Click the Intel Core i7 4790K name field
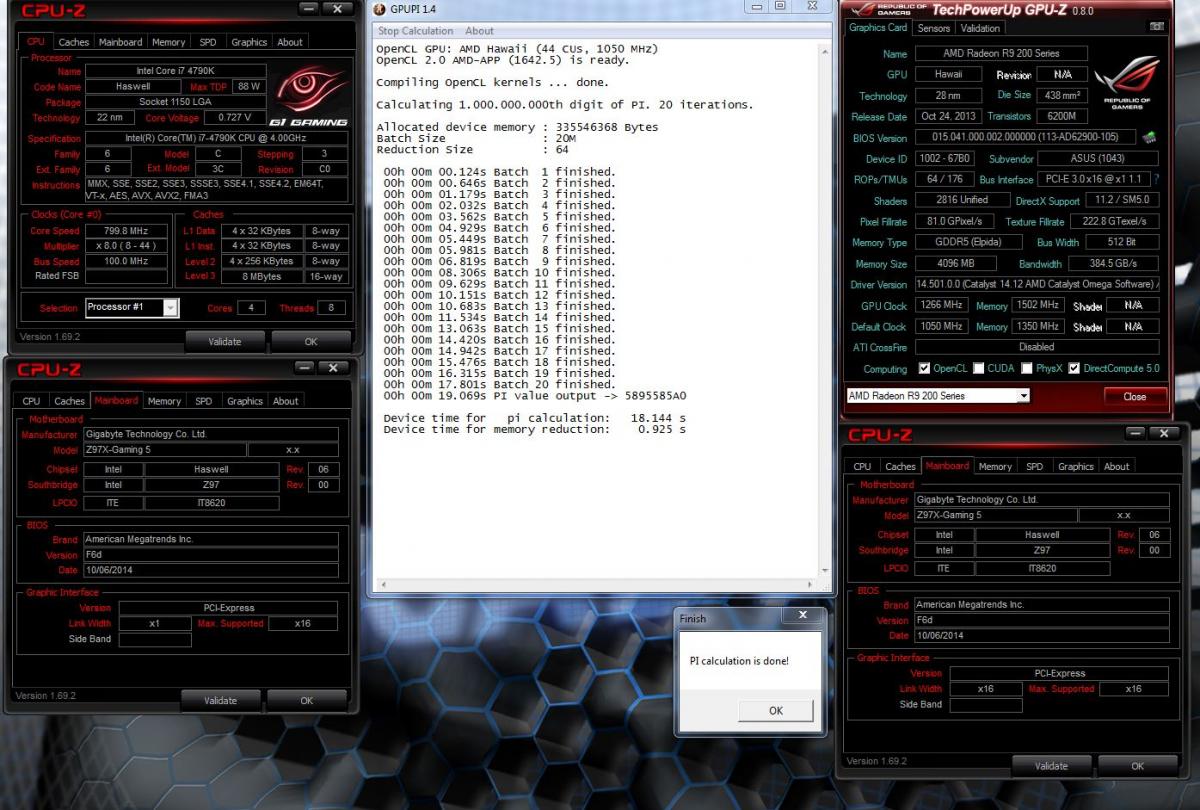Screen dimensions: 1200x810 [175, 71]
